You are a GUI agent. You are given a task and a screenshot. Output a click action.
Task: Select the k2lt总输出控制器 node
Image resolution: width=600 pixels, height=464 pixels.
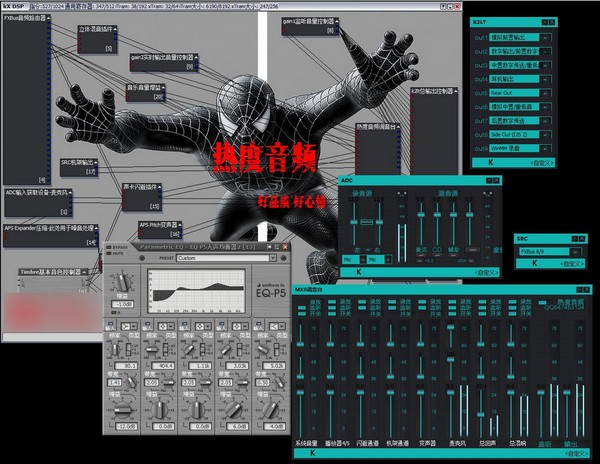431,91
